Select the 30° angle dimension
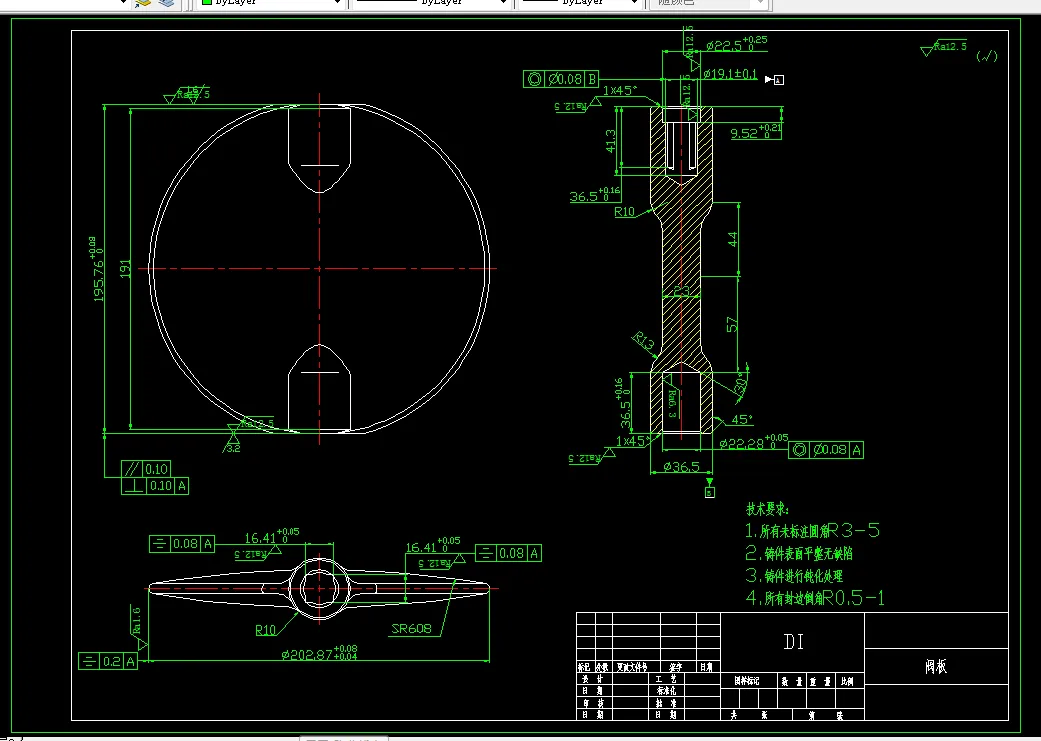Screen dimensions: 1041x741 click(x=742, y=384)
